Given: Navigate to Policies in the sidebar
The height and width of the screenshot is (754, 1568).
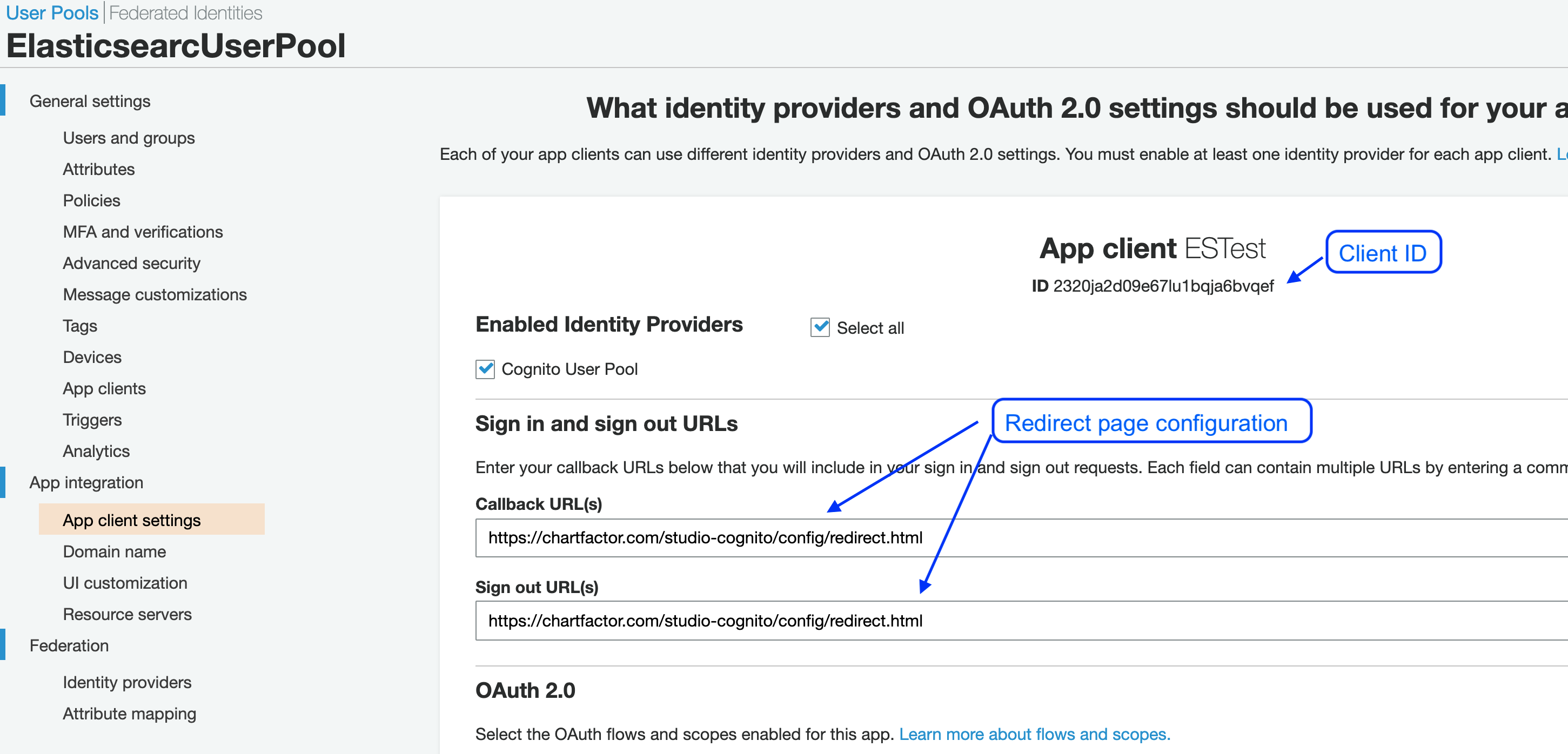Looking at the screenshot, I should pyautogui.click(x=91, y=201).
